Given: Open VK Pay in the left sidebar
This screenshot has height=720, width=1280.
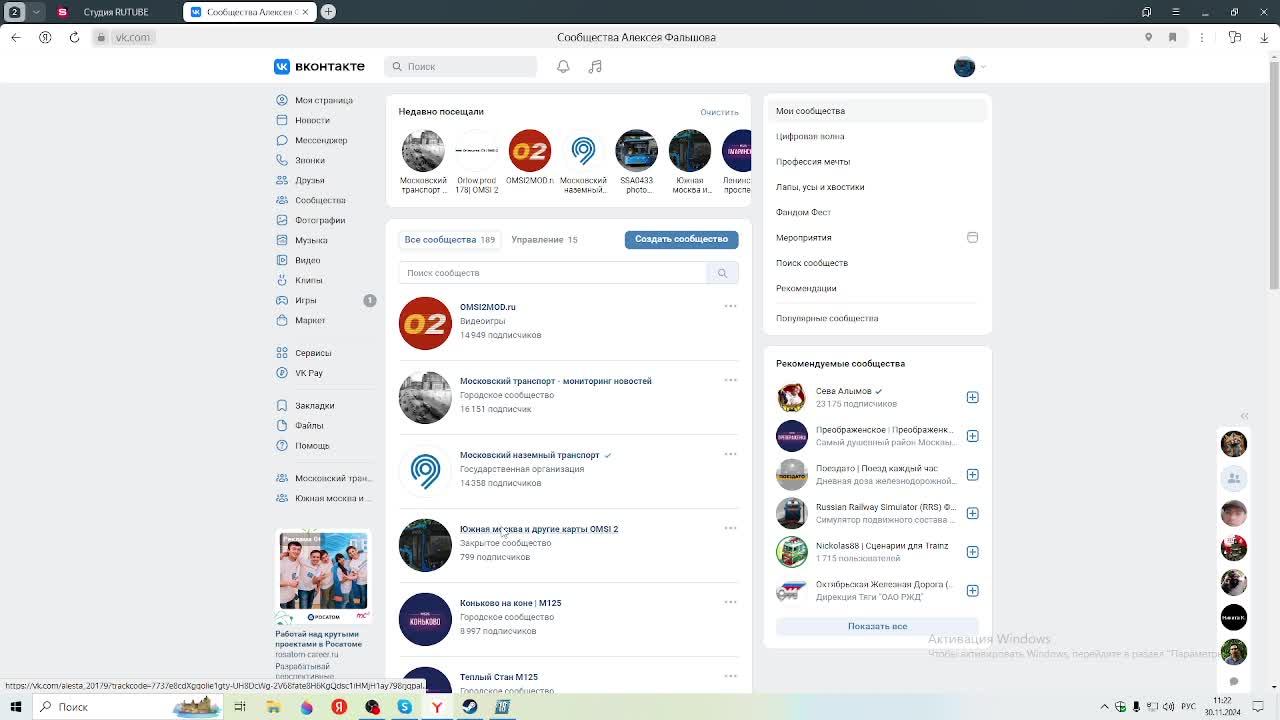Looking at the screenshot, I should (x=308, y=373).
